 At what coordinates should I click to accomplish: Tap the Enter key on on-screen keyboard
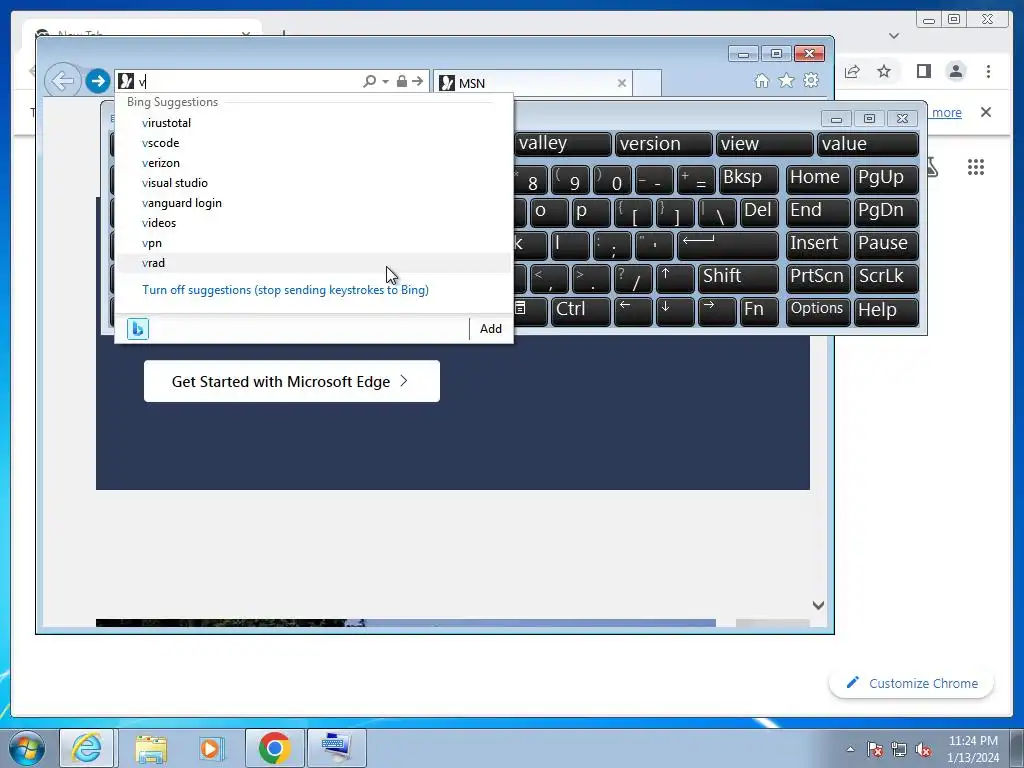(x=728, y=245)
